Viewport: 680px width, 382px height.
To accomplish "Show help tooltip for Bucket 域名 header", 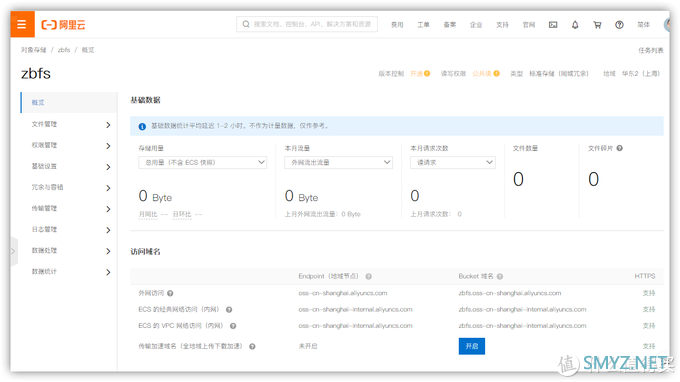I will pyautogui.click(x=500, y=277).
